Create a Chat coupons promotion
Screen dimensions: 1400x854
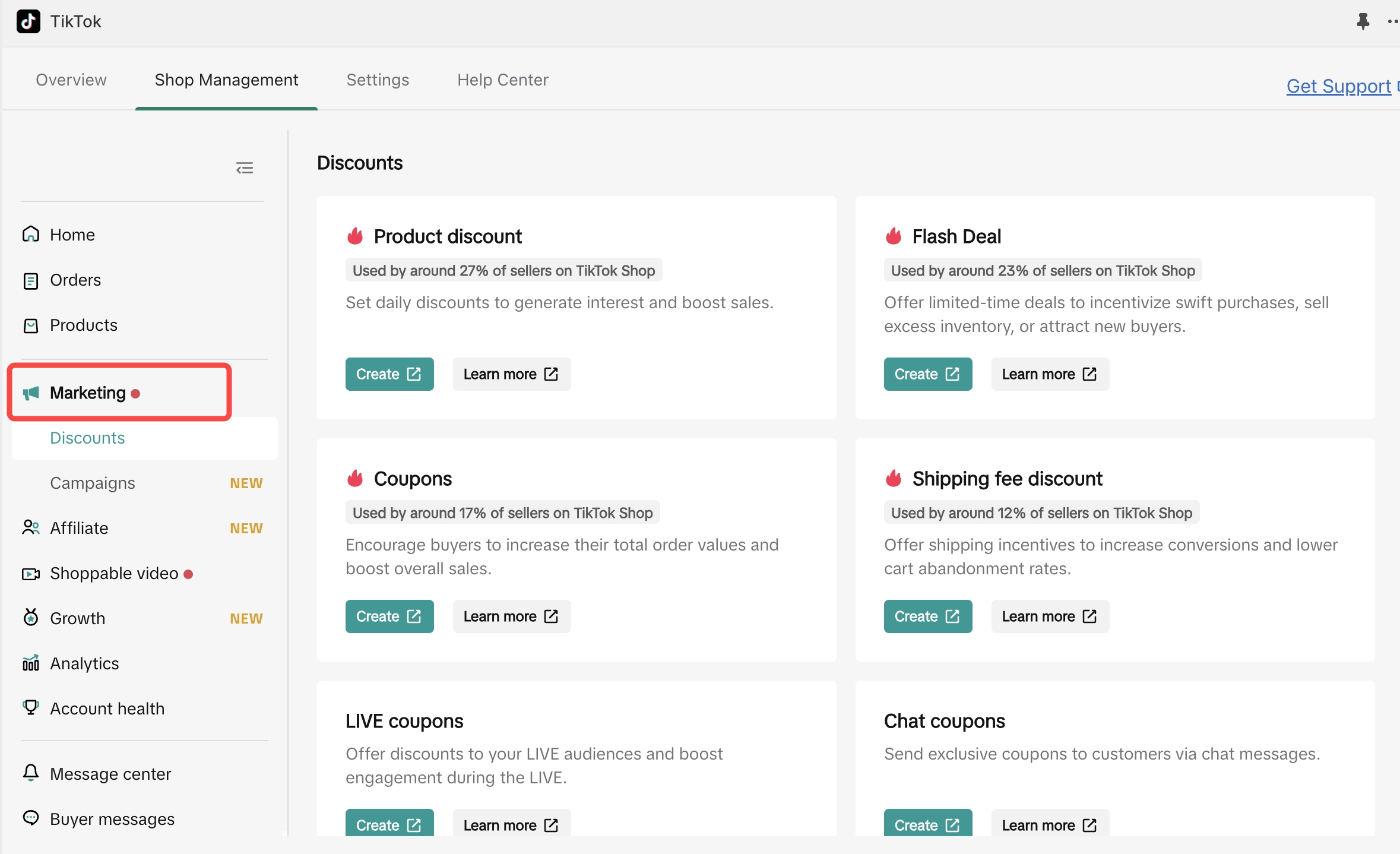[928, 823]
